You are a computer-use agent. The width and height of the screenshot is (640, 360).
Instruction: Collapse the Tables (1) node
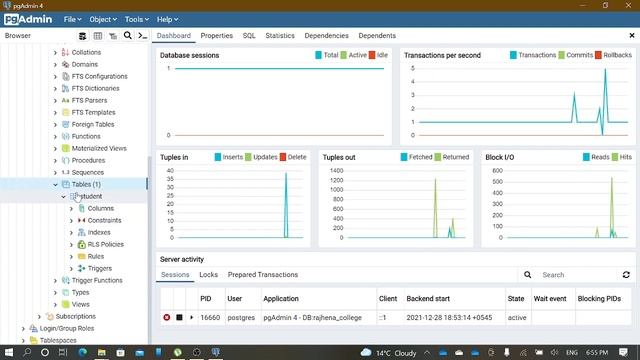pos(55,184)
